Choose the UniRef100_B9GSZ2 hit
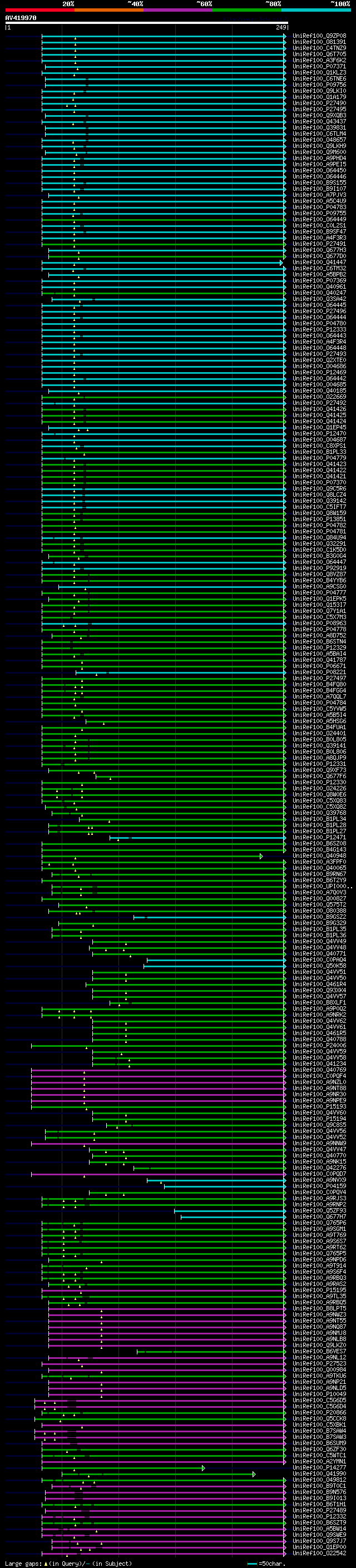 (x=319, y=916)
